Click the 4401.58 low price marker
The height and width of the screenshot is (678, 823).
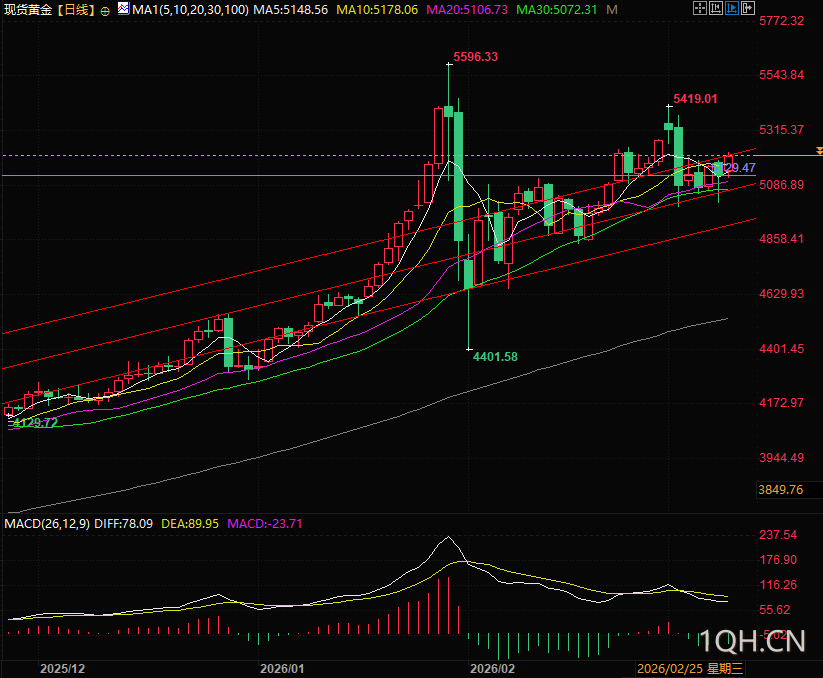pos(494,356)
